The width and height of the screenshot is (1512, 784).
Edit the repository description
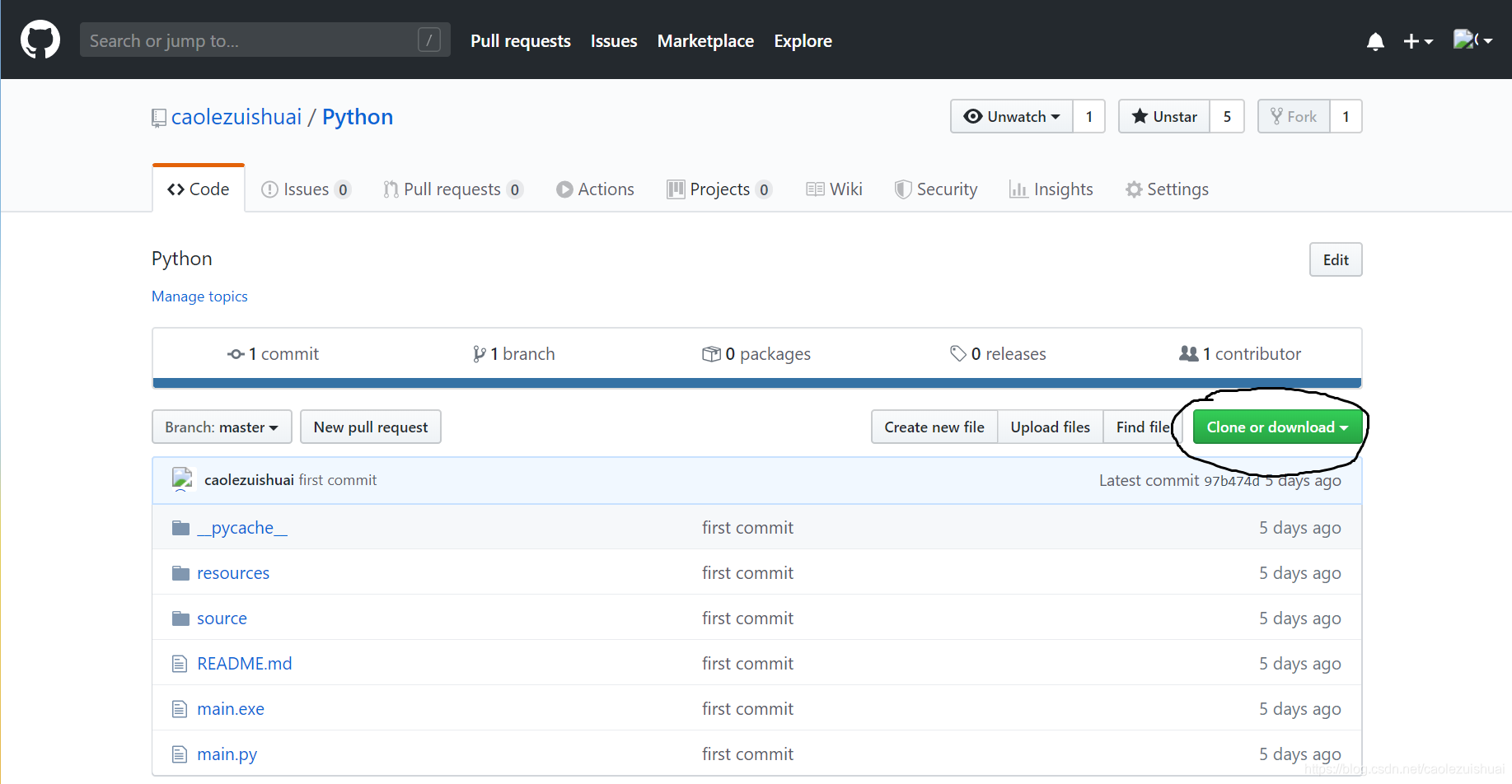[x=1336, y=259]
